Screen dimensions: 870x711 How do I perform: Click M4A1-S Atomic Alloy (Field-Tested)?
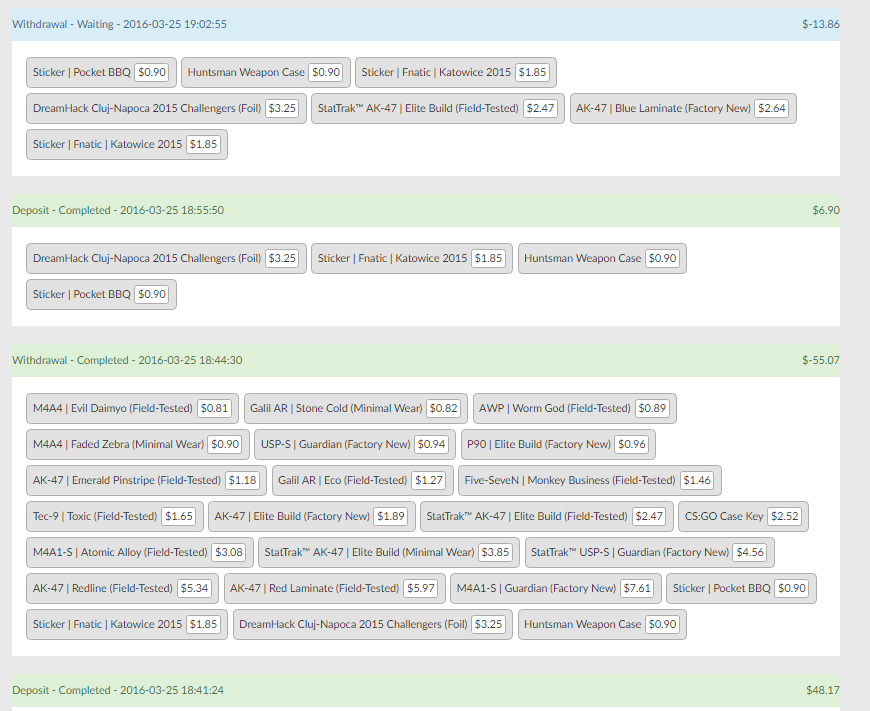tap(140, 552)
